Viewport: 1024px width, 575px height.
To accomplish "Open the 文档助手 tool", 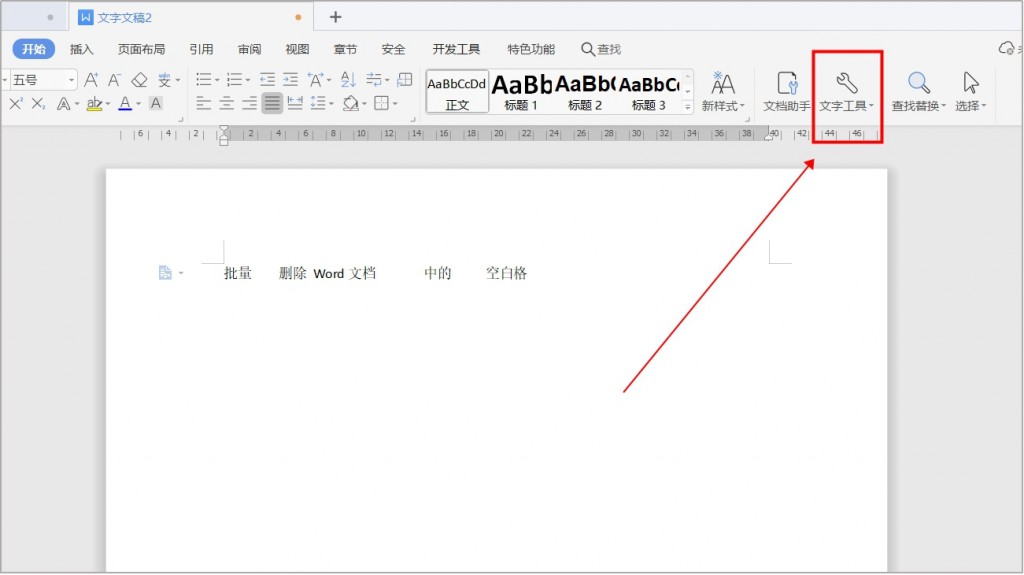I will [786, 91].
